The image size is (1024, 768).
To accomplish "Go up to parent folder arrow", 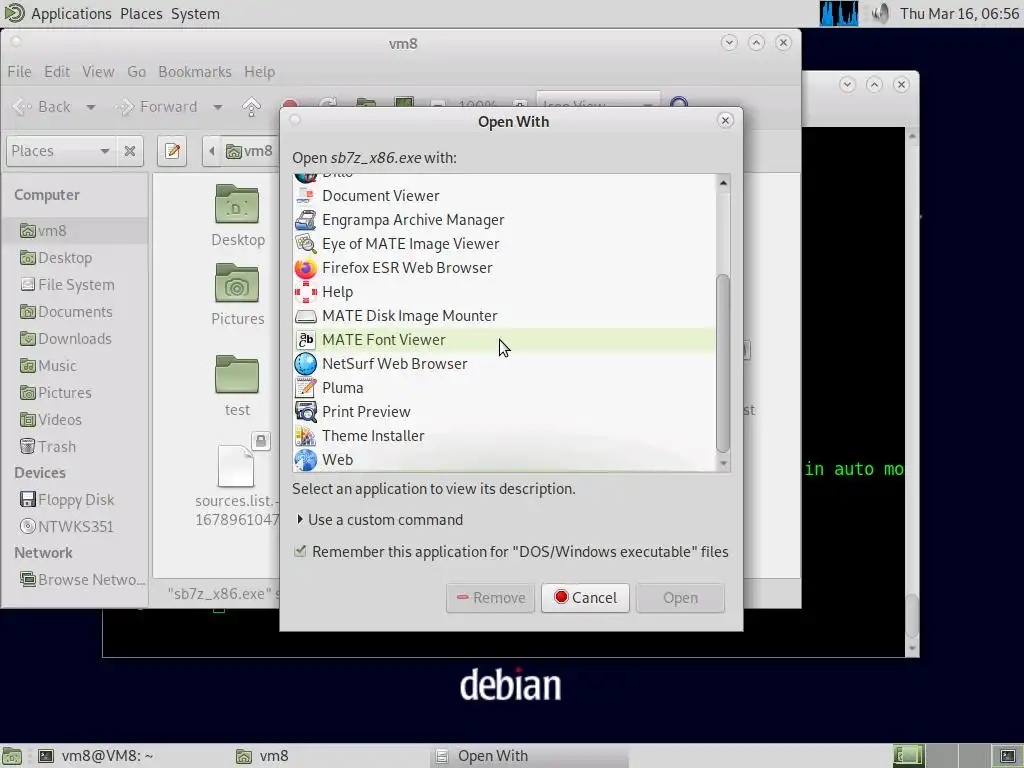I will (x=251, y=106).
